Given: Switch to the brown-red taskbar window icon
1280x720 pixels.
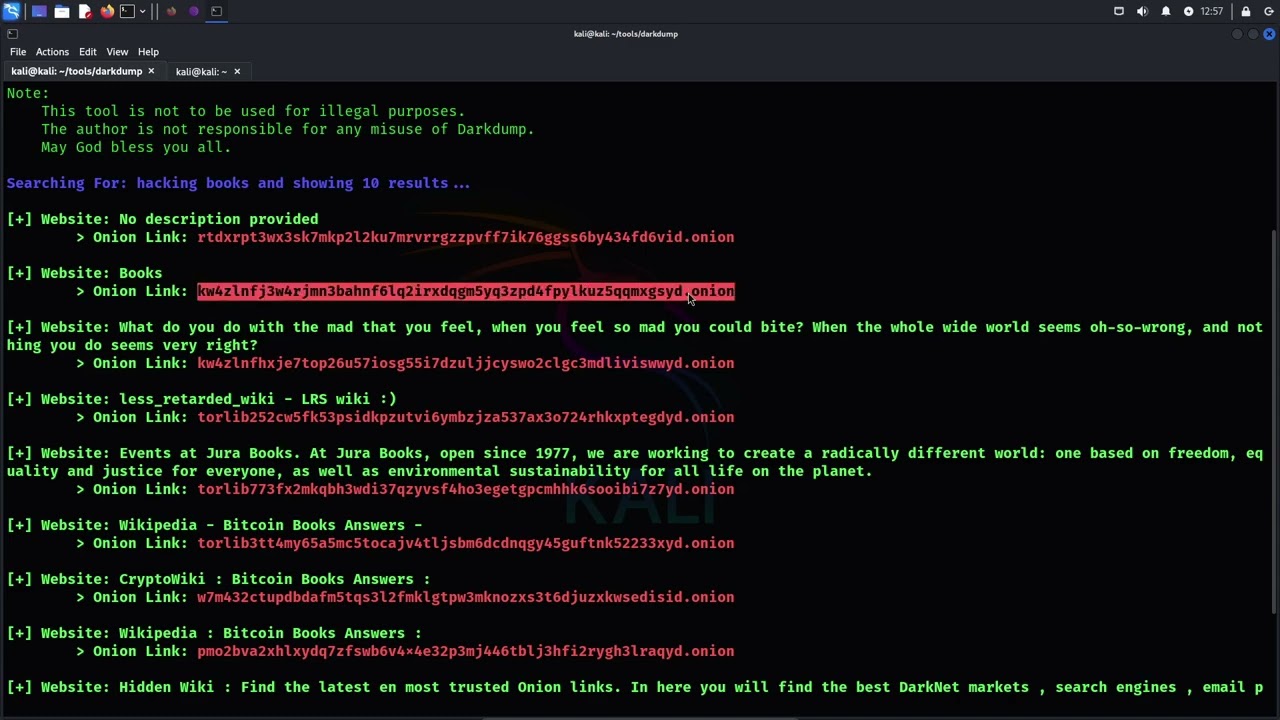Looking at the screenshot, I should tap(171, 11).
